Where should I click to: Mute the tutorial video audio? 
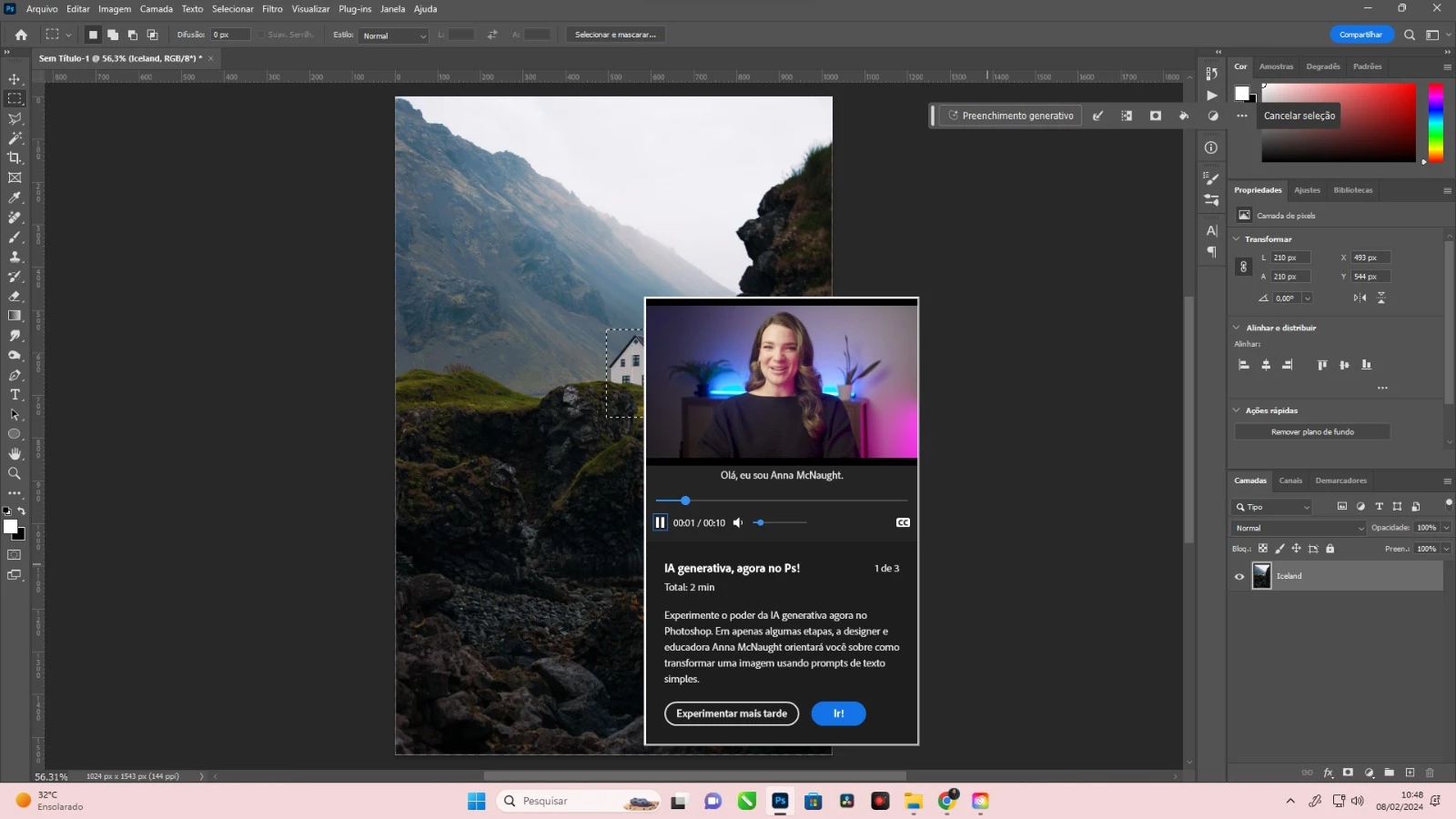coord(738,522)
